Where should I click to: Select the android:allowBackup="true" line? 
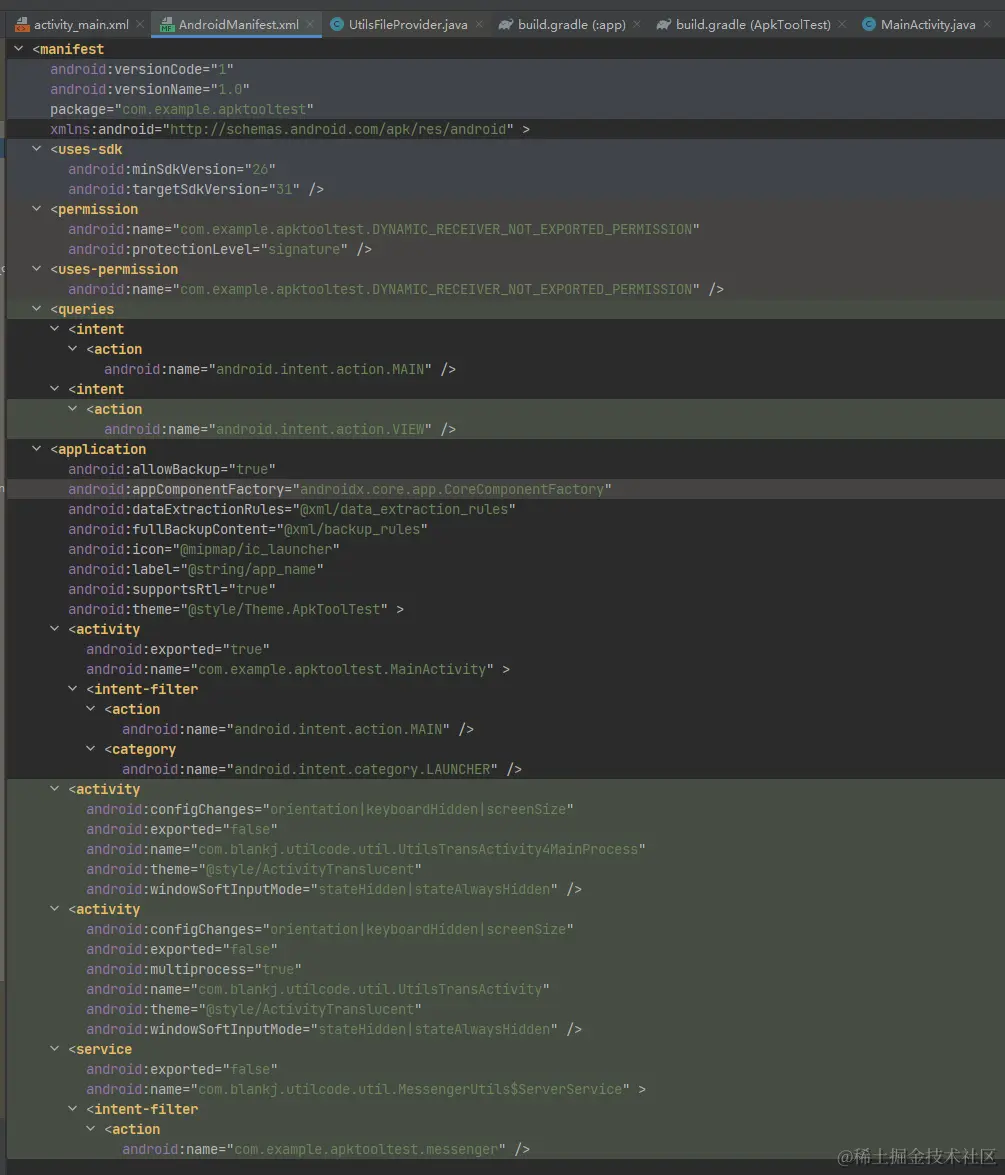(172, 469)
